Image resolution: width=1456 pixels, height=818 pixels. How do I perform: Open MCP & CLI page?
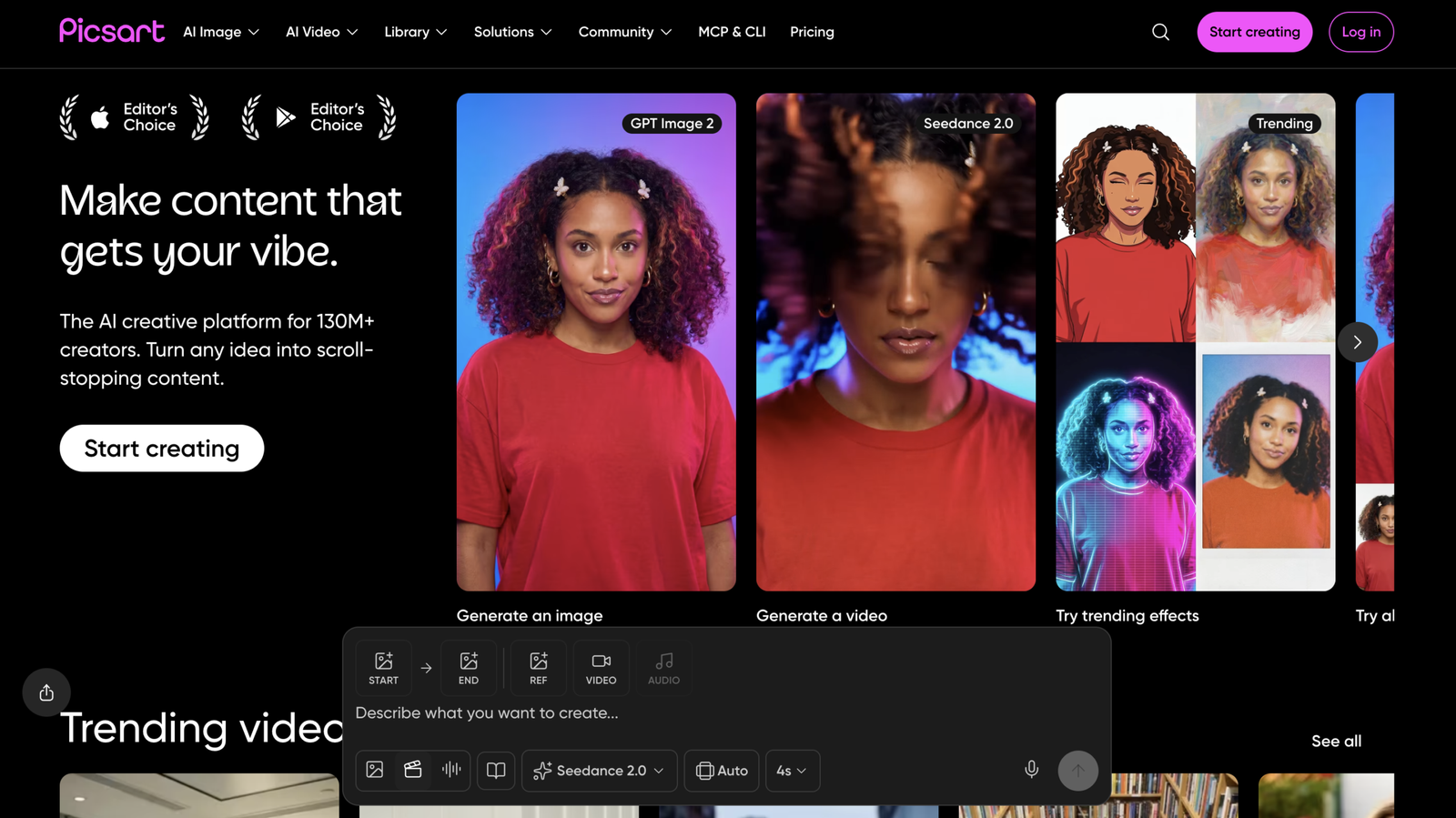(732, 32)
